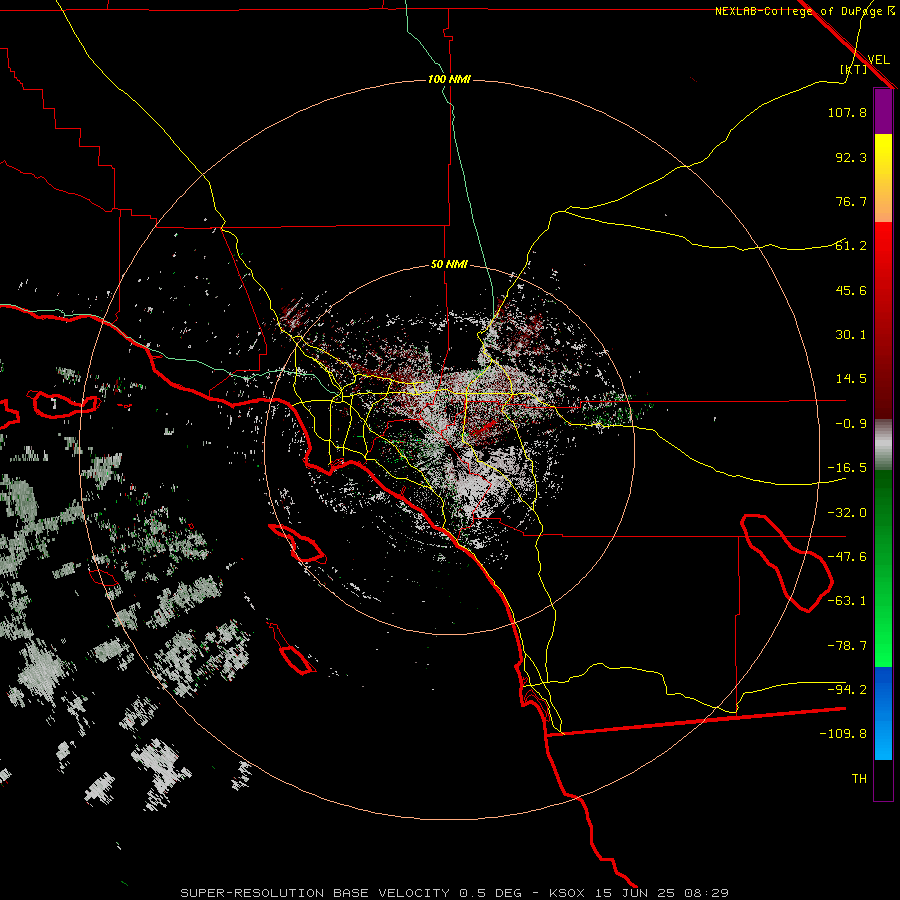Click the 76.7 legend value
The width and height of the screenshot is (900, 900).
tap(851, 201)
